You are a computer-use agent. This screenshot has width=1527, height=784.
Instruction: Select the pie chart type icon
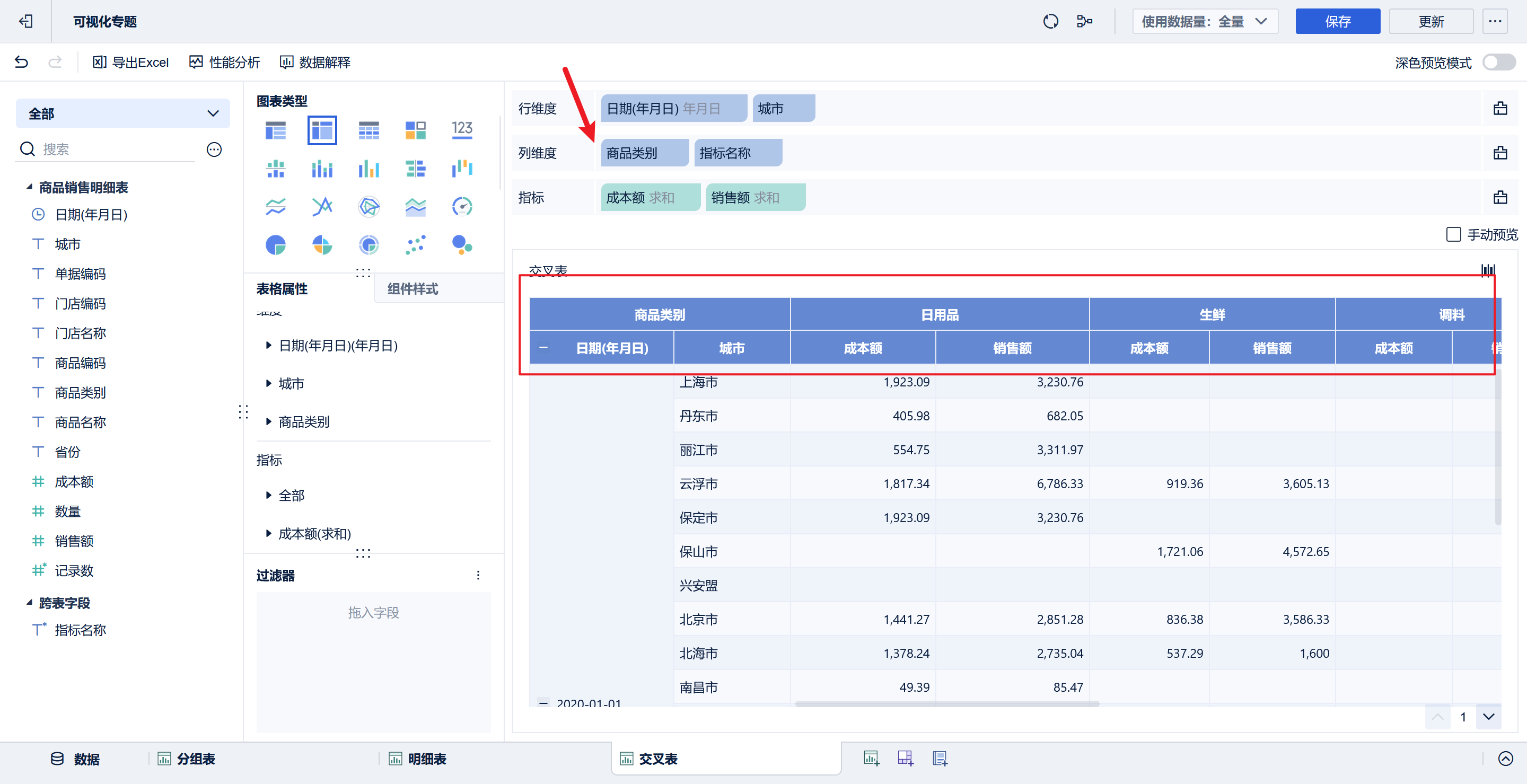click(x=276, y=245)
